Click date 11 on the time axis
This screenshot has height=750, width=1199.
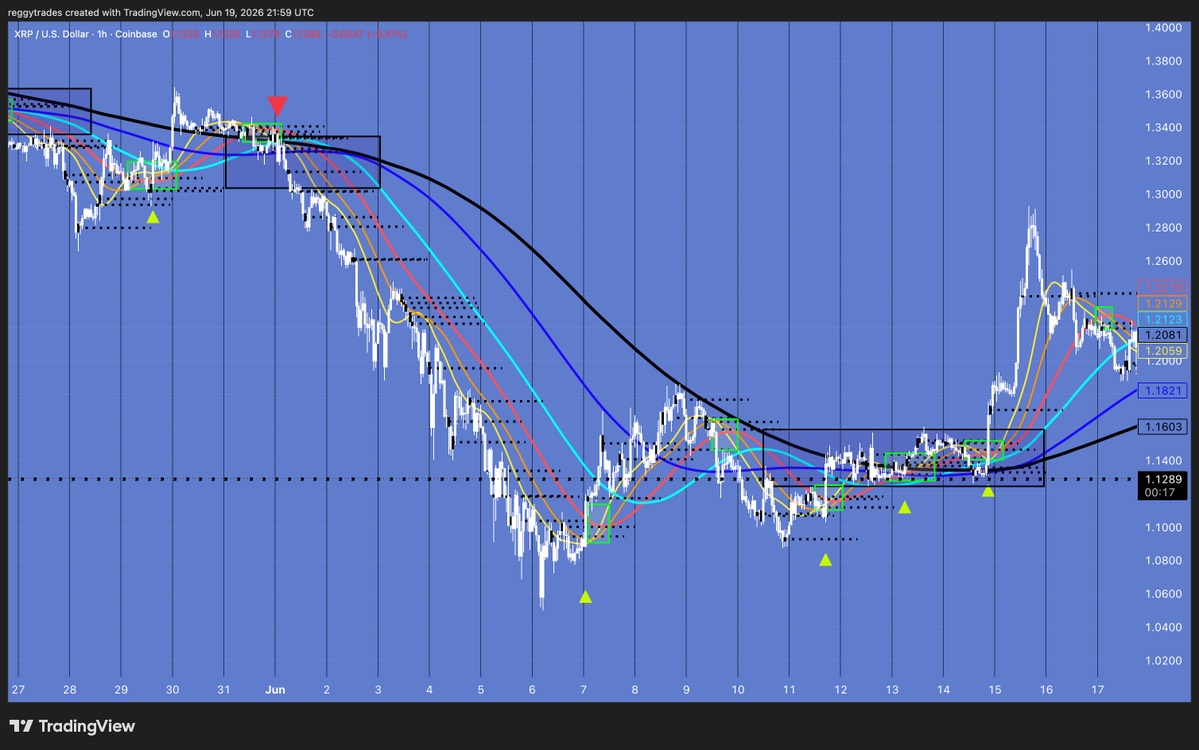click(x=789, y=690)
